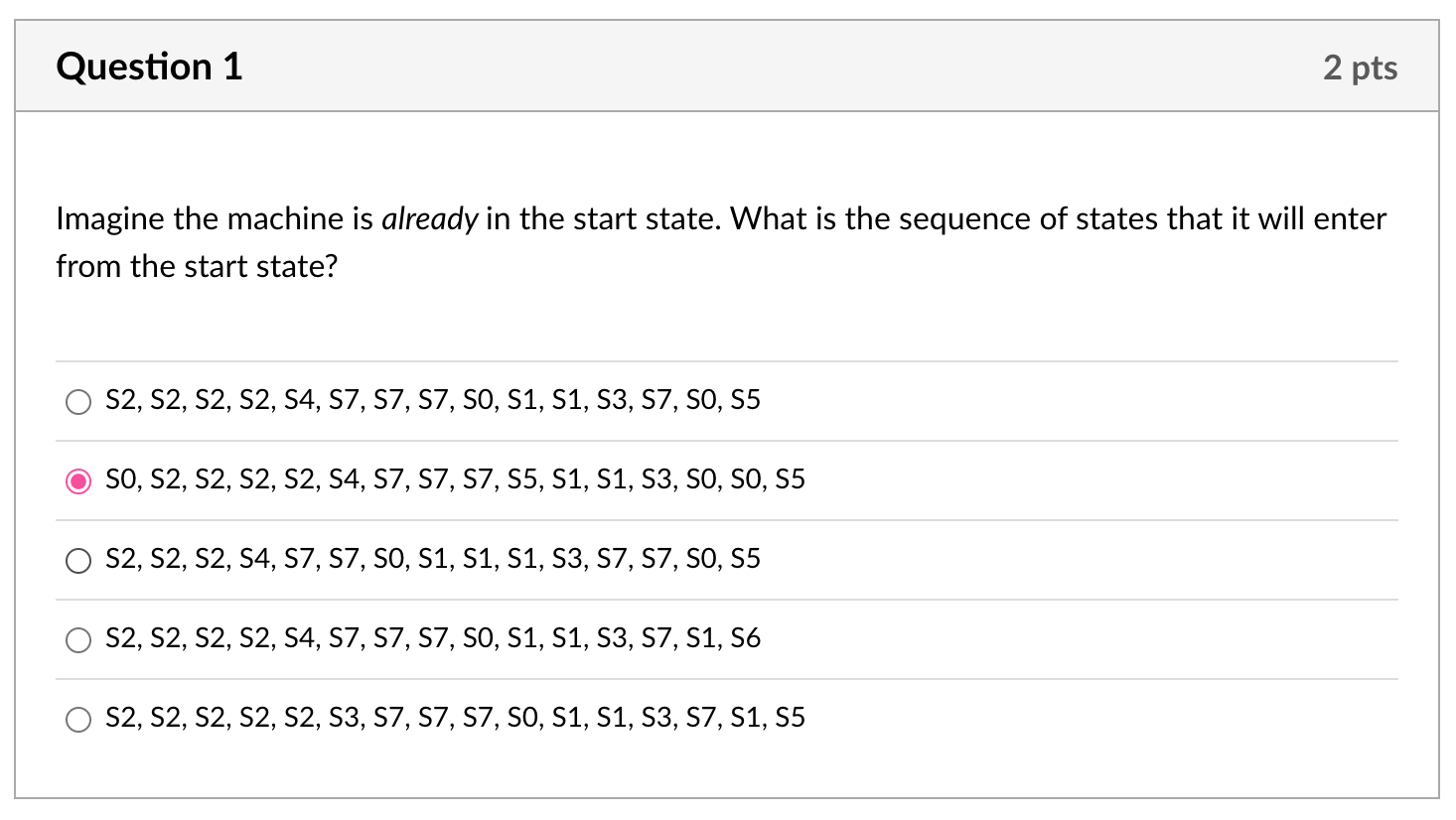Click the Question 1 header bar

[x=728, y=66]
